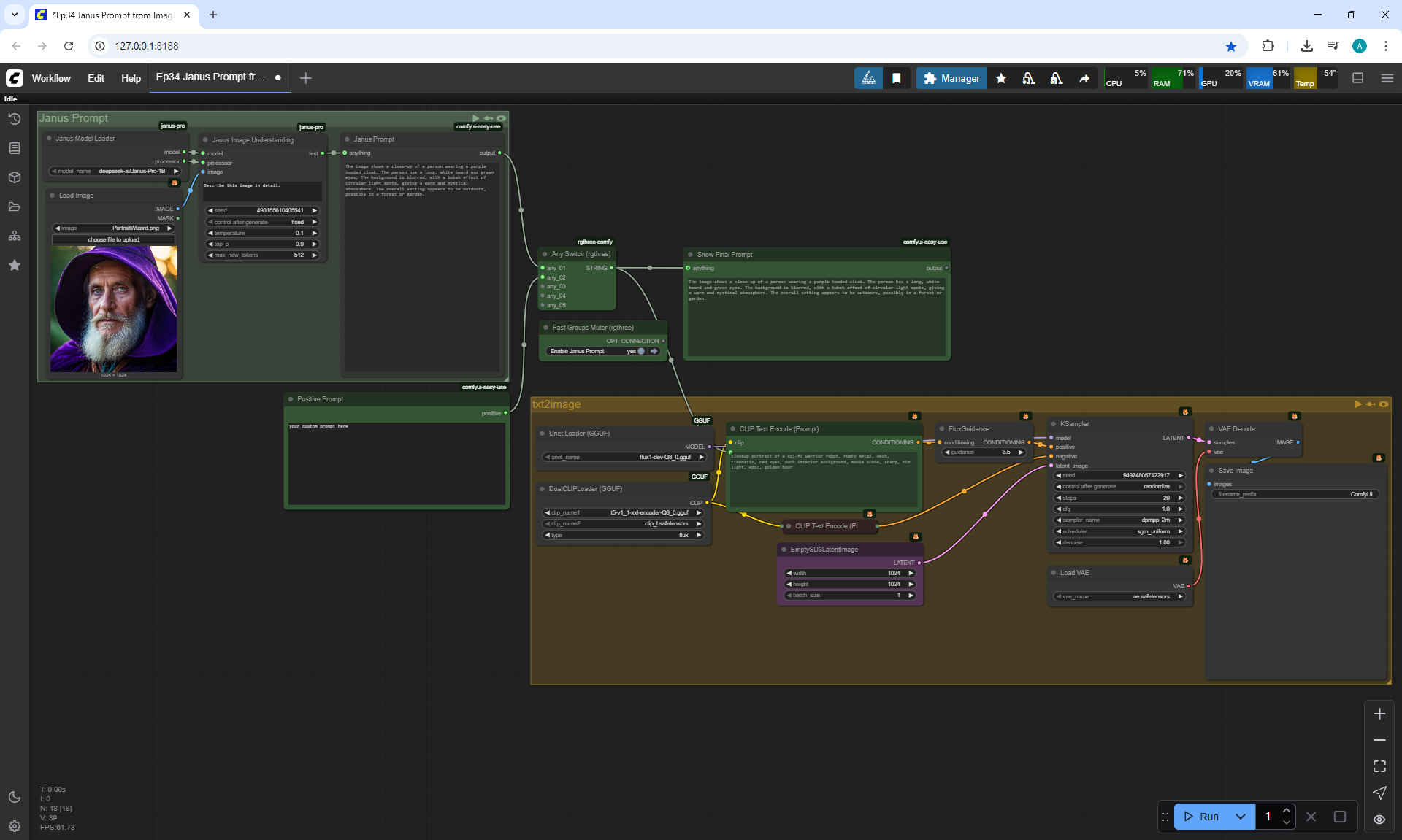Open the queue history sidebar icon
Viewport: 1402px width, 840px height.
15,119
